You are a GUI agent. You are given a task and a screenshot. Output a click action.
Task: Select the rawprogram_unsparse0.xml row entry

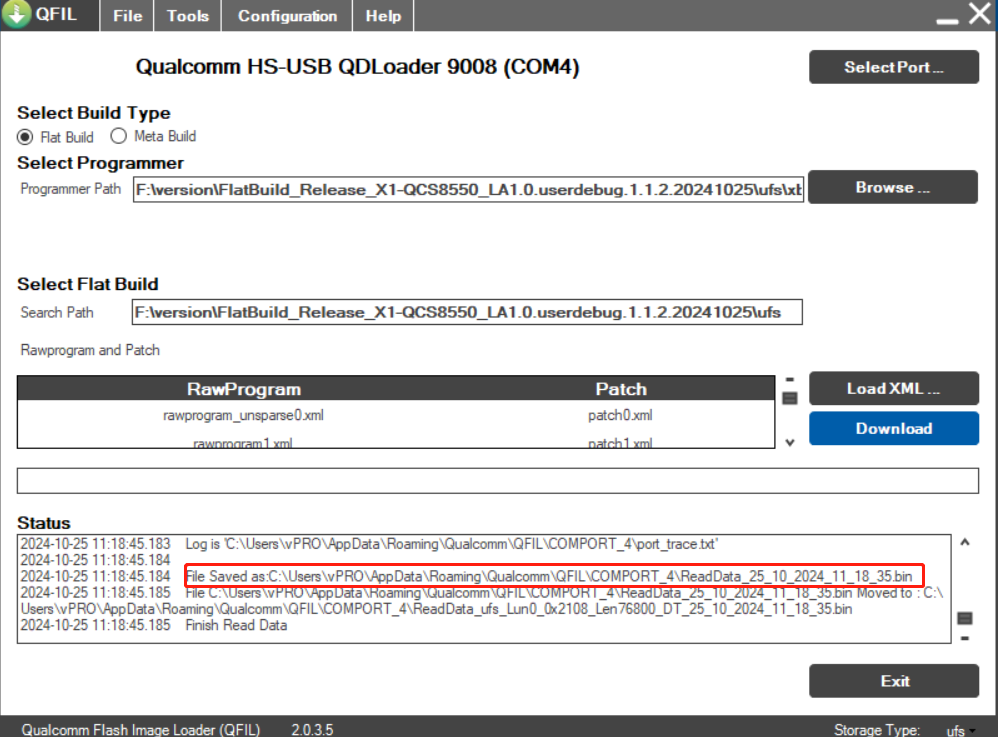(243, 416)
